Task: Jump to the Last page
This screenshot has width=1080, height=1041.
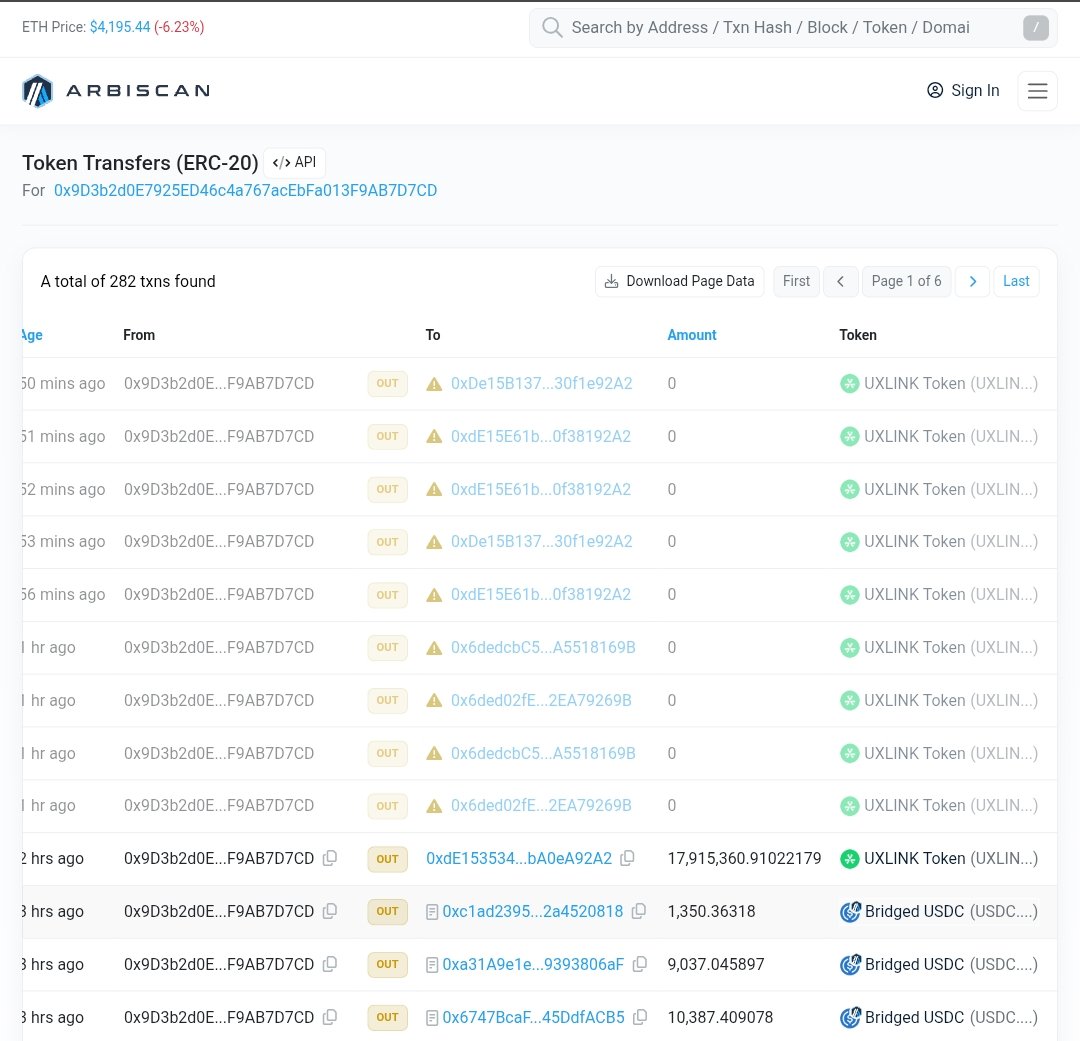Action: [1016, 281]
